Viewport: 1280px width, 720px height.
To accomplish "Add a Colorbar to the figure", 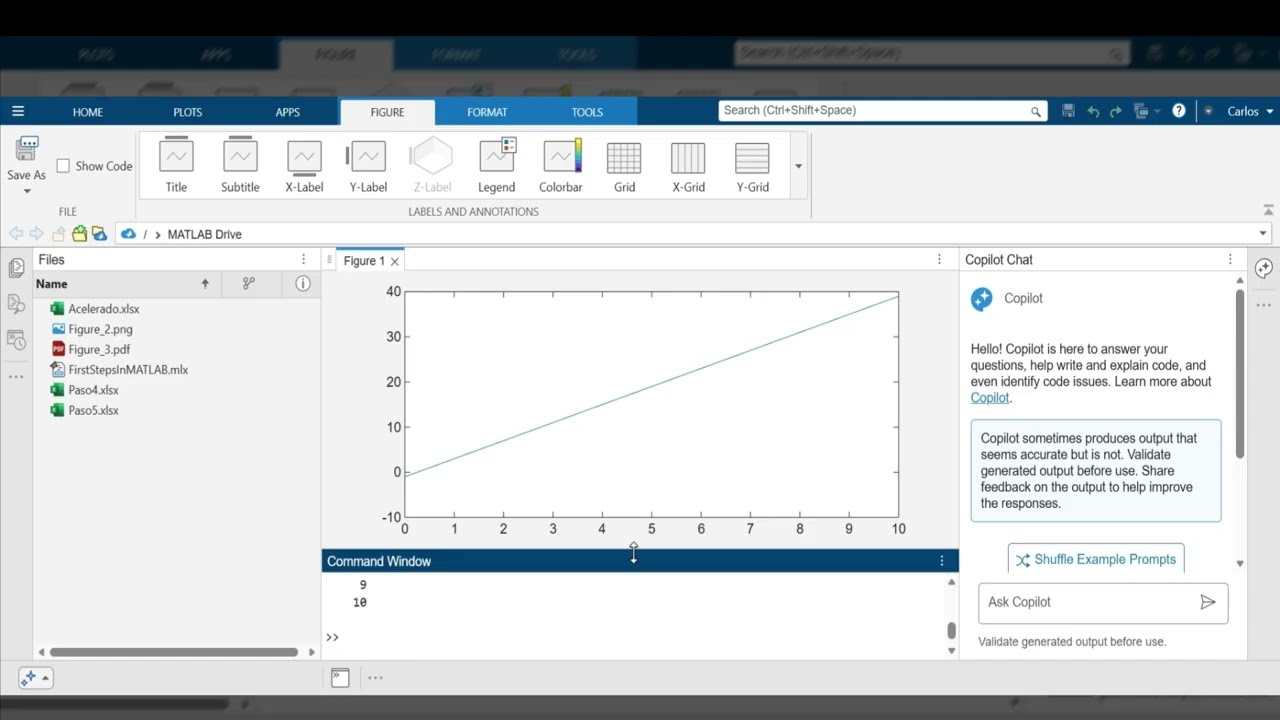I will tap(560, 165).
